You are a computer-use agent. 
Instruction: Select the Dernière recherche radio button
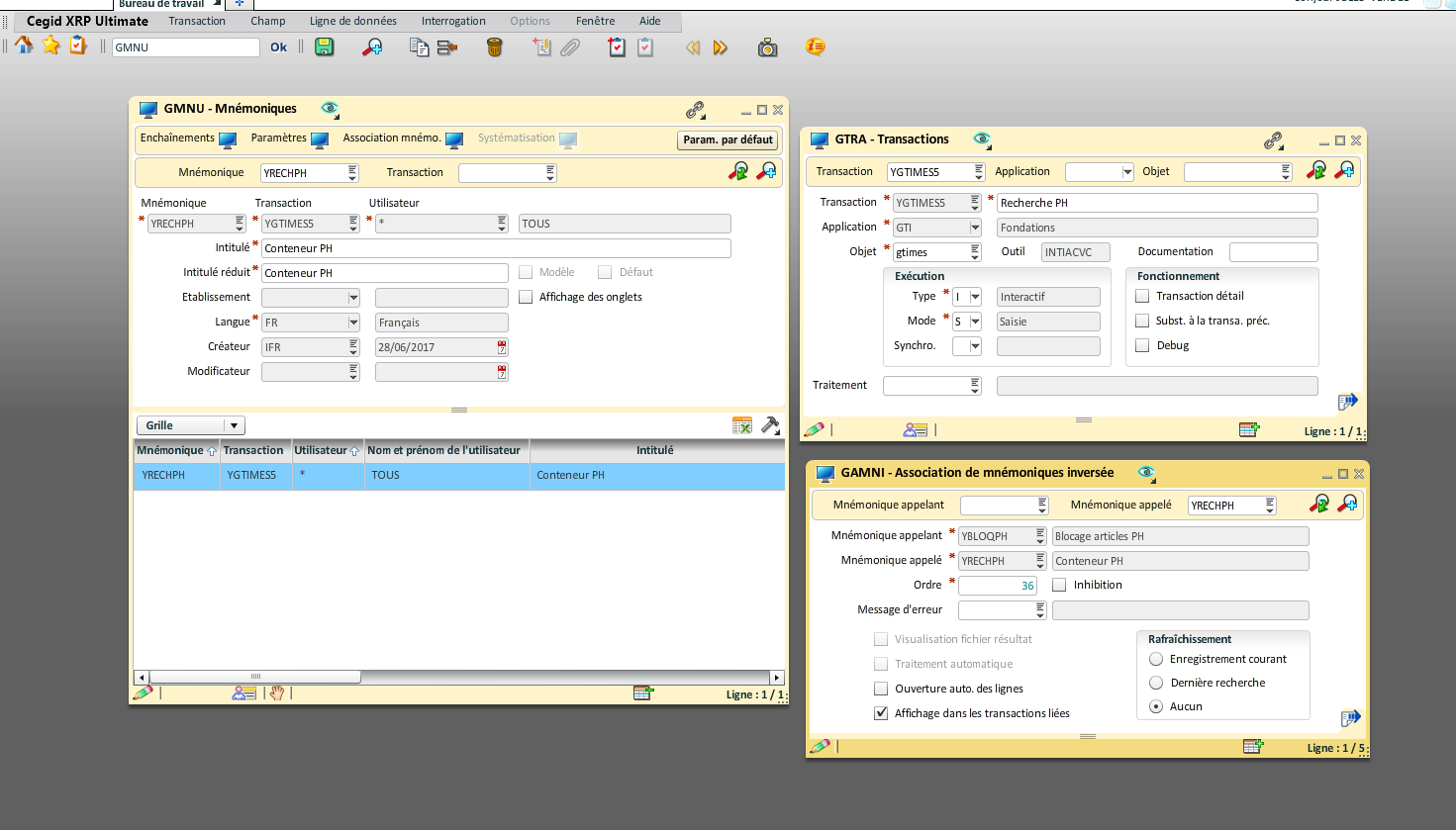click(x=1155, y=683)
